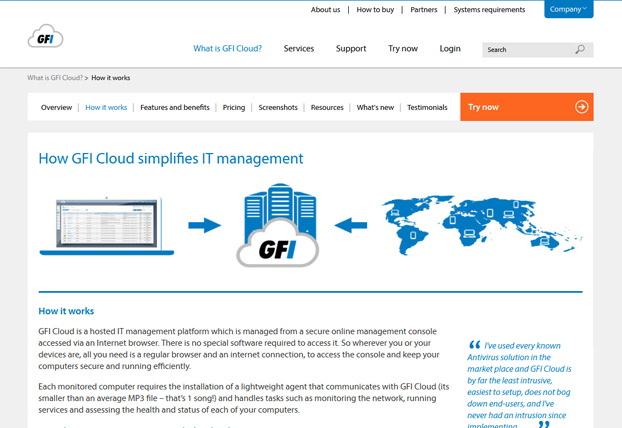622x428 pixels.
Task: Open the Login page
Action: click(x=450, y=48)
